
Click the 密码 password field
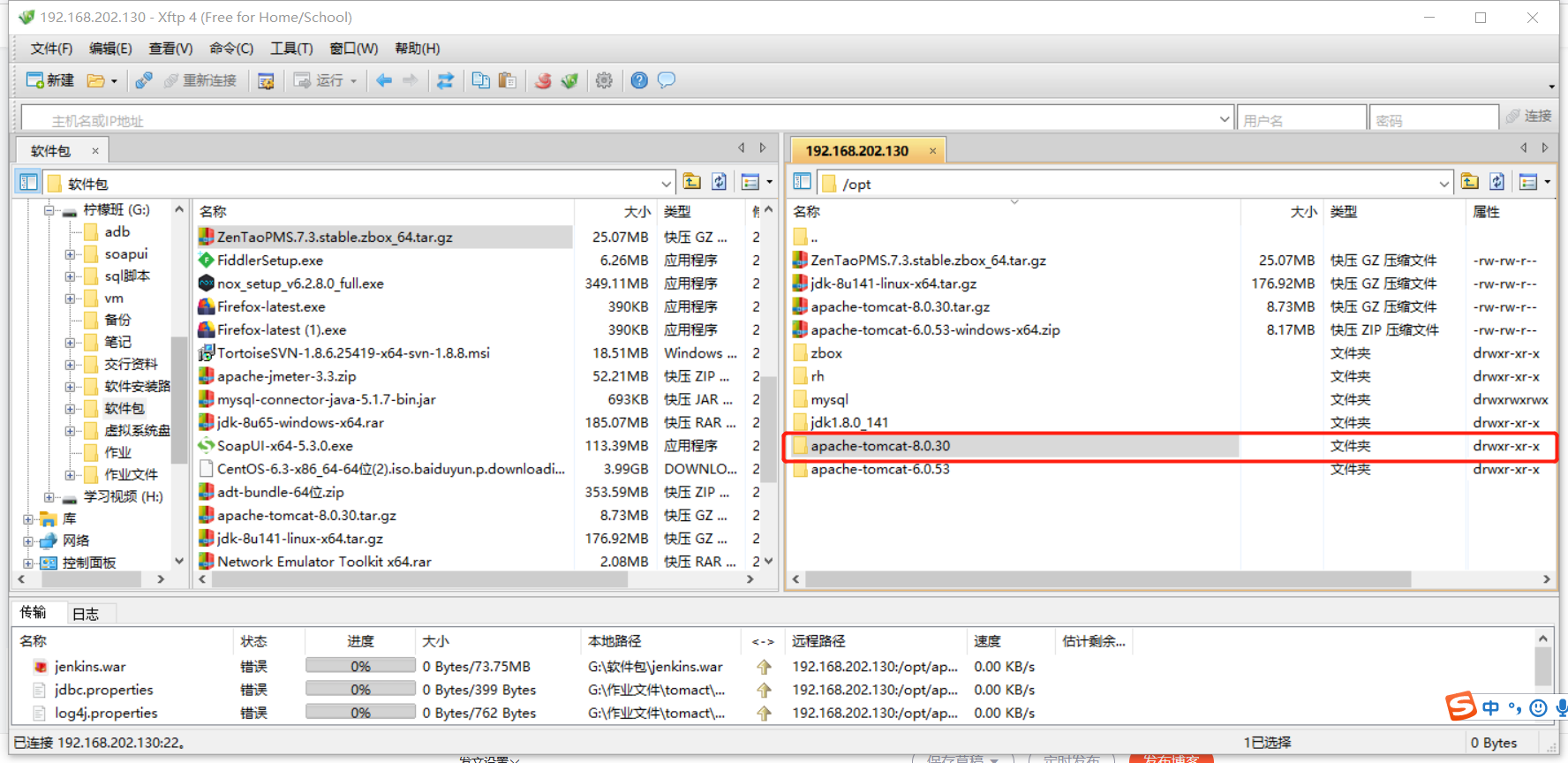click(1434, 119)
